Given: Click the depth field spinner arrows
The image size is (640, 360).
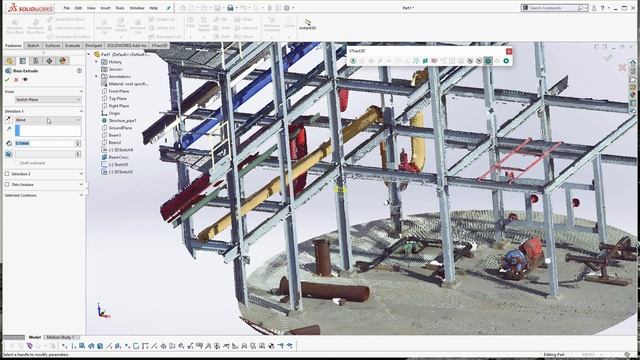Looking at the screenshot, I should tap(78, 143).
